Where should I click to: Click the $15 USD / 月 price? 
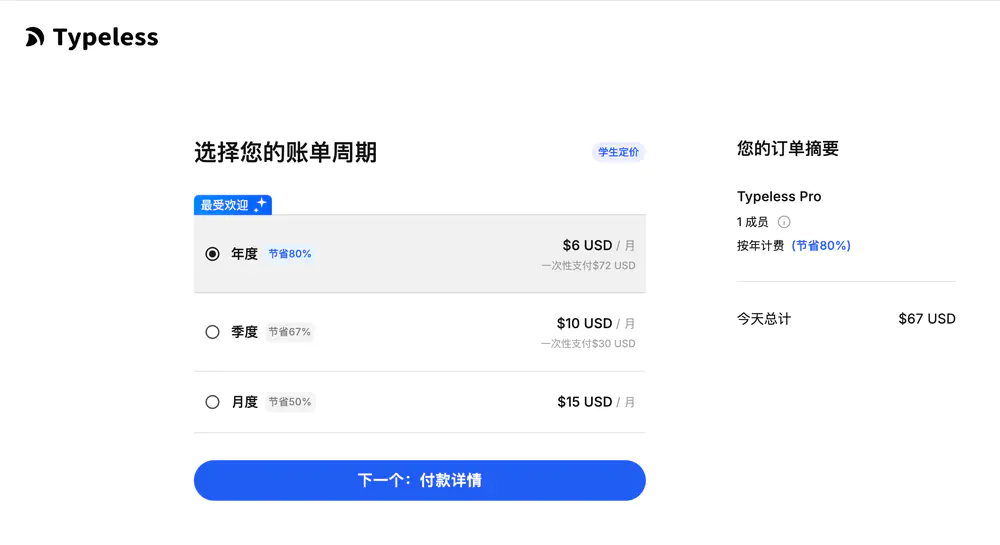[x=596, y=402]
